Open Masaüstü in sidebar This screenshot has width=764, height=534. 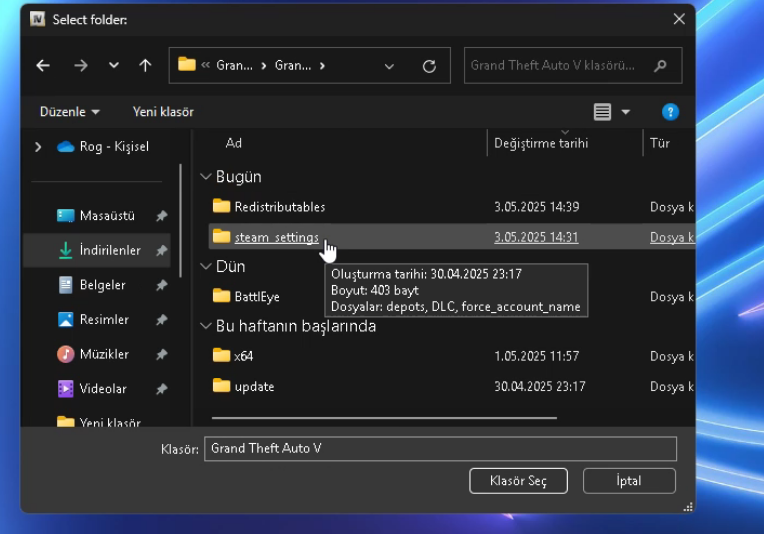(96, 215)
